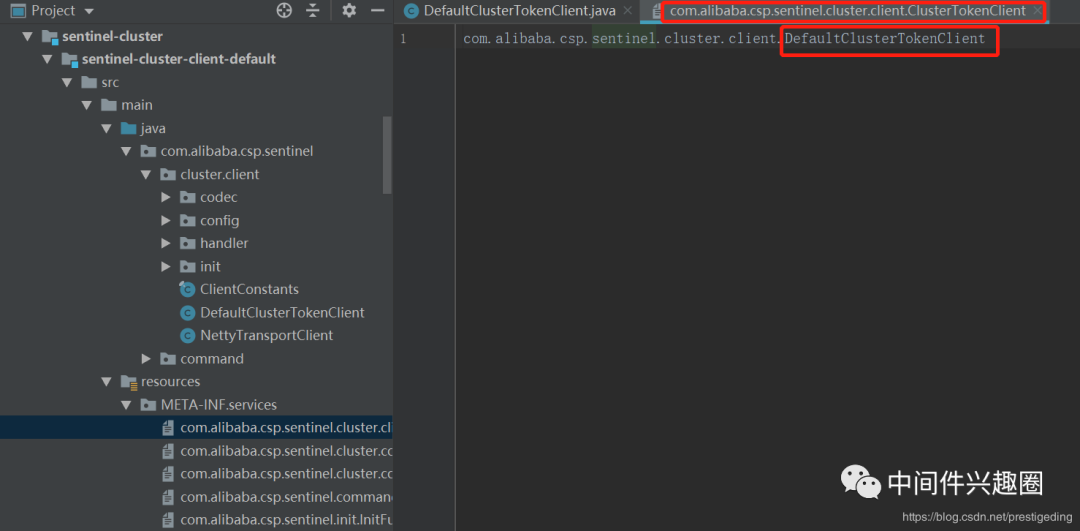Collapse the META-INF.services folder
This screenshot has height=531, width=1080.
pyautogui.click(x=126, y=405)
